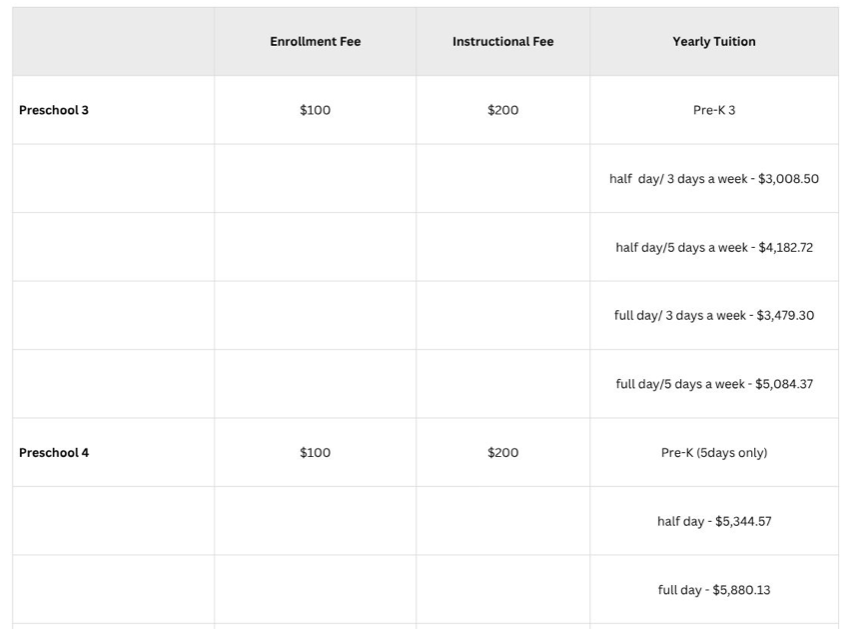
Task: Select the $200 instructional fee for Preschool 3
Action: pyautogui.click(x=503, y=110)
